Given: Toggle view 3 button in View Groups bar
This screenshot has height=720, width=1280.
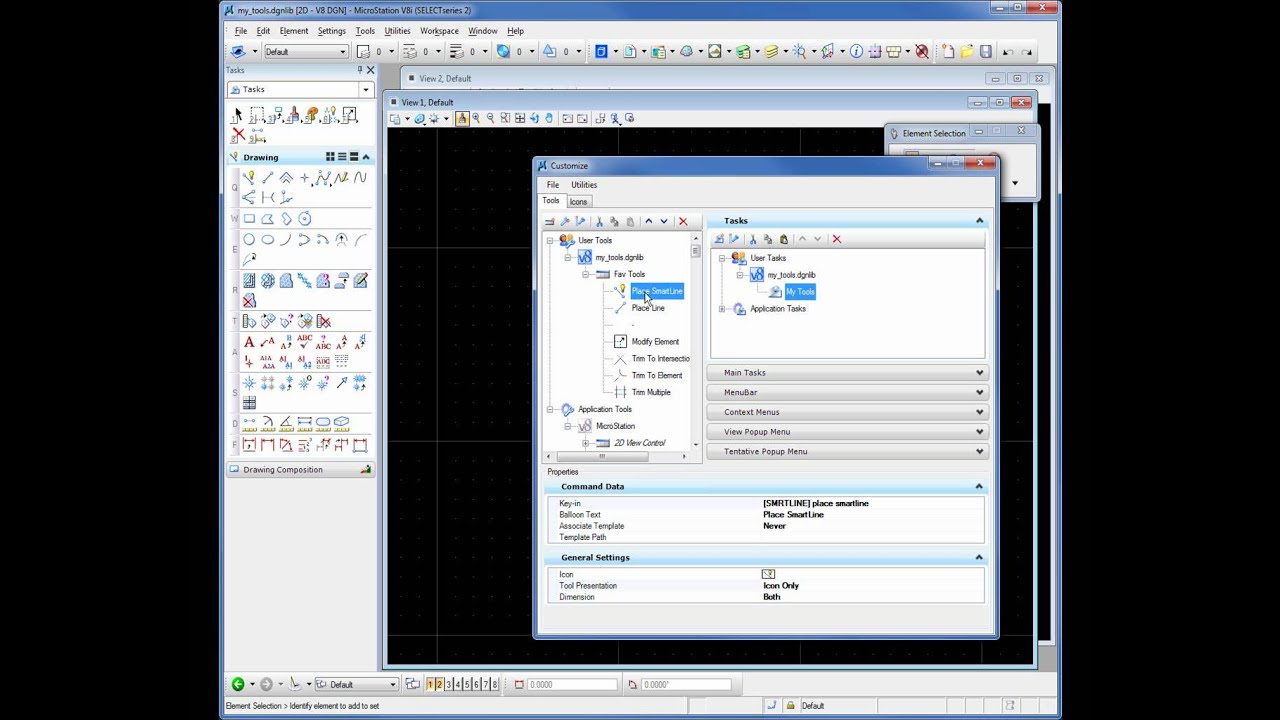Looking at the screenshot, I should 448,684.
